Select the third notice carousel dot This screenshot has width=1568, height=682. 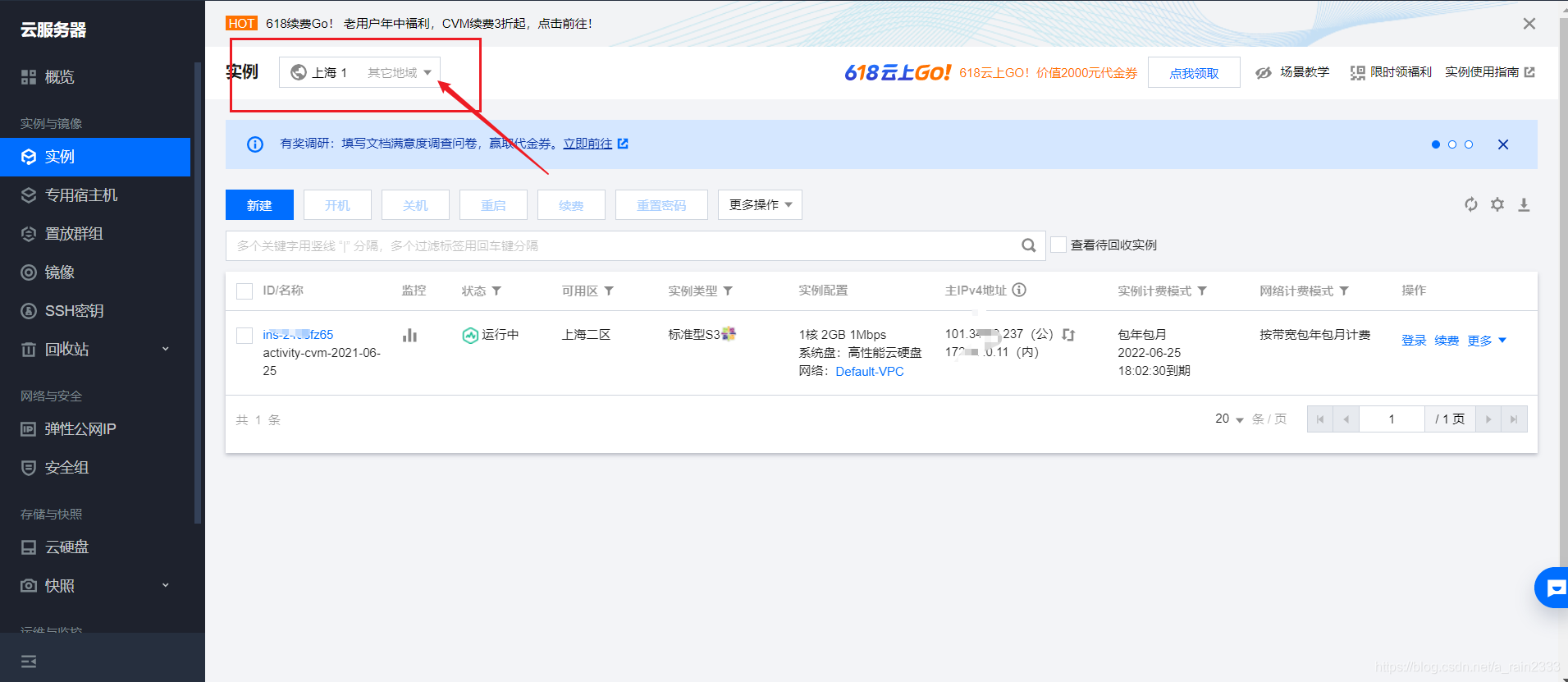coord(1469,144)
